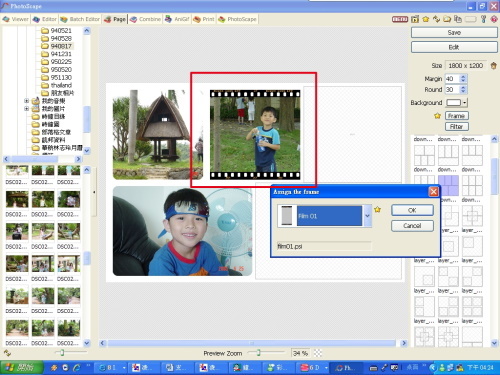Image resolution: width=500 pixels, height=375 pixels.
Task: Click template list scroll down arrow
Action: click(x=494, y=343)
